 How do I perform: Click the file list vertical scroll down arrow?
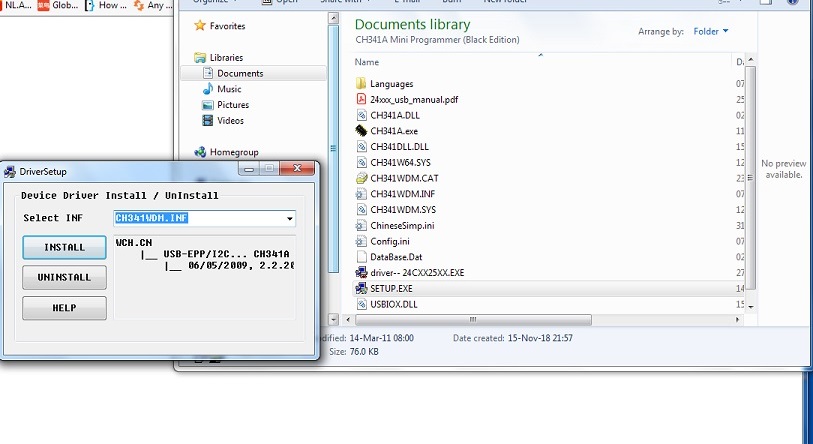[x=750, y=307]
